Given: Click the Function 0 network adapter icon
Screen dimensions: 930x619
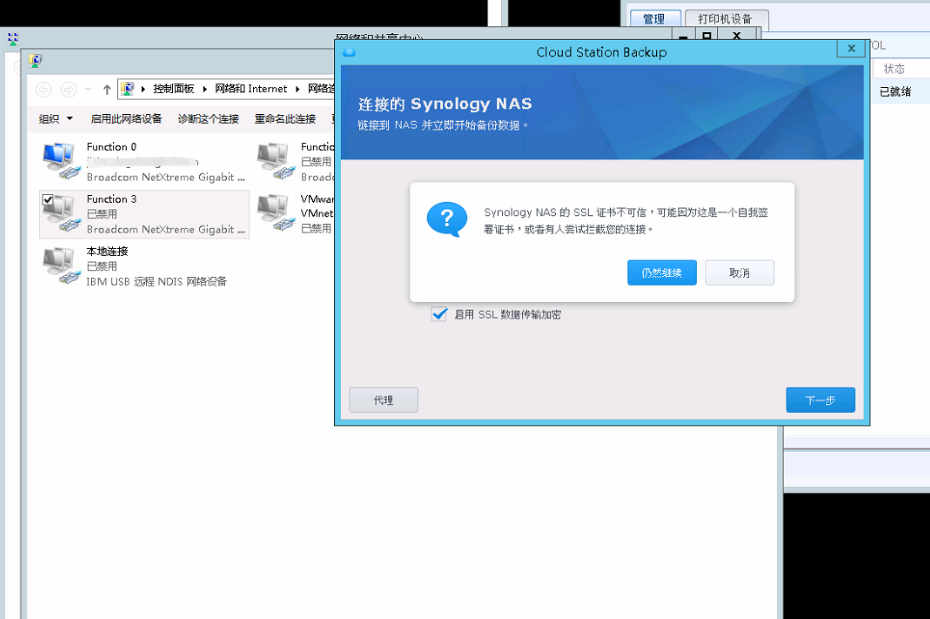Looking at the screenshot, I should click(59, 161).
